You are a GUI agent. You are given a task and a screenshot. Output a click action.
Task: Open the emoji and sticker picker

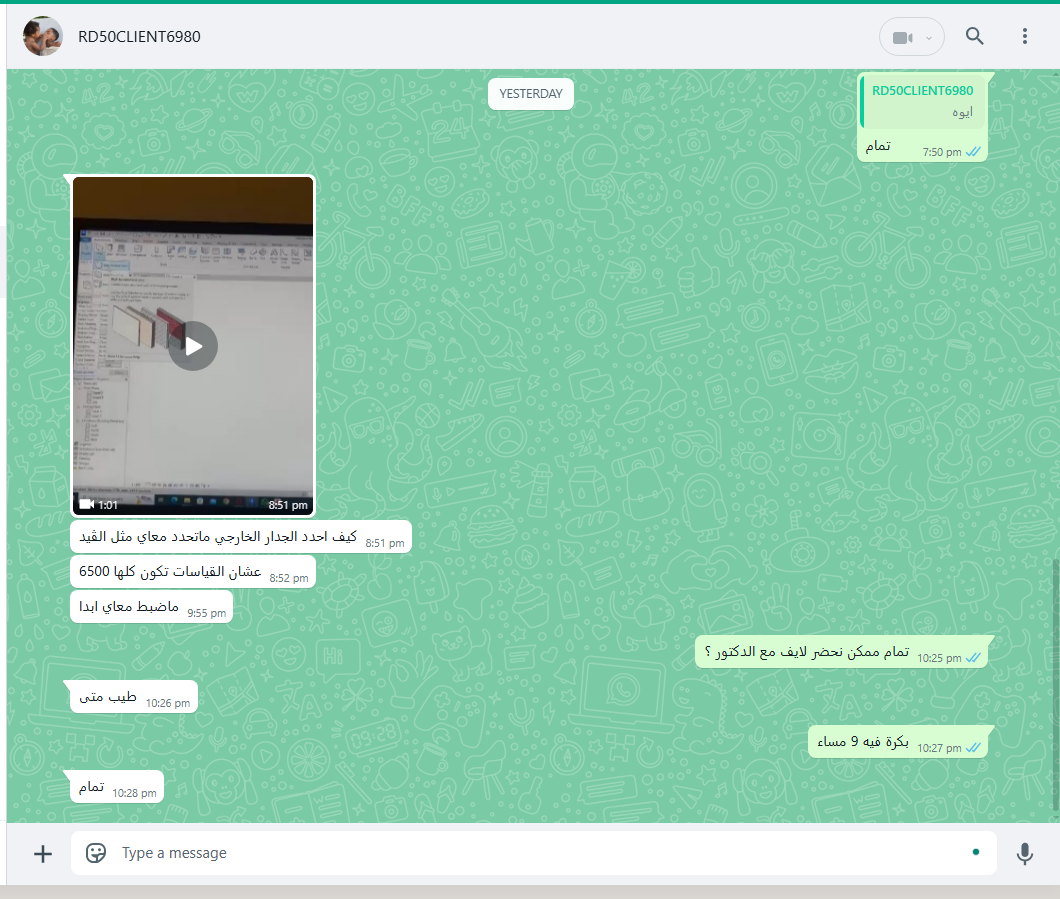coord(96,853)
